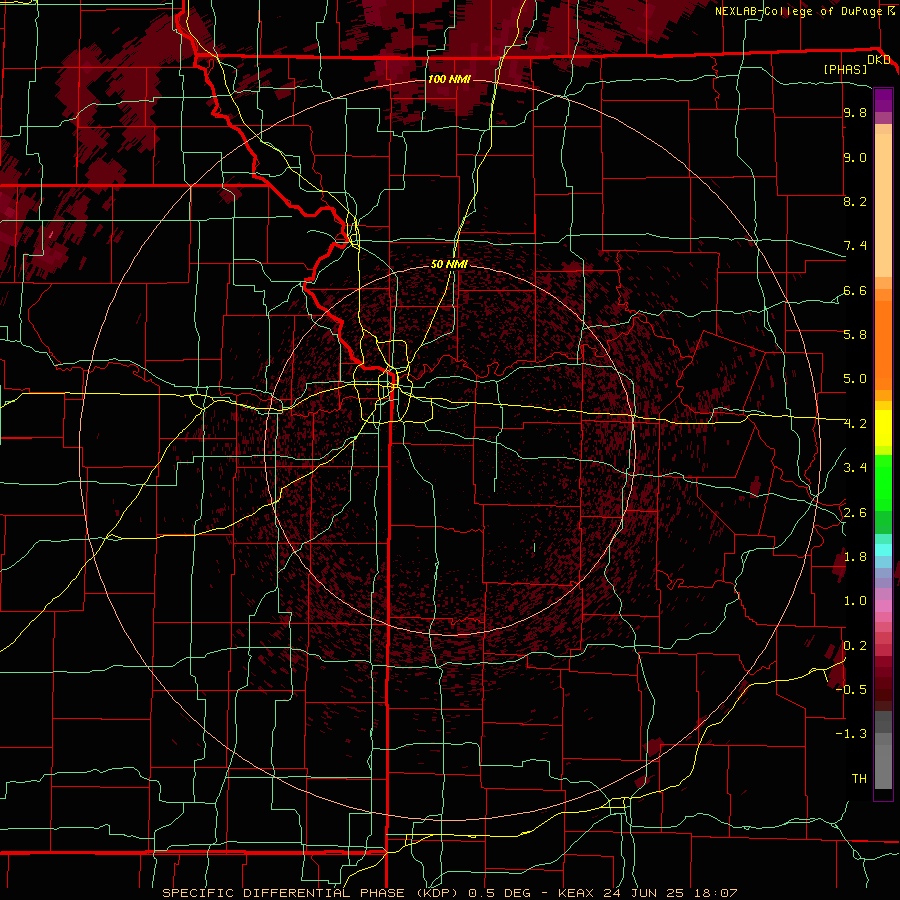Viewport: 900px width, 900px height.
Task: Click the 9.8 value on the color scale
Action: click(x=855, y=113)
